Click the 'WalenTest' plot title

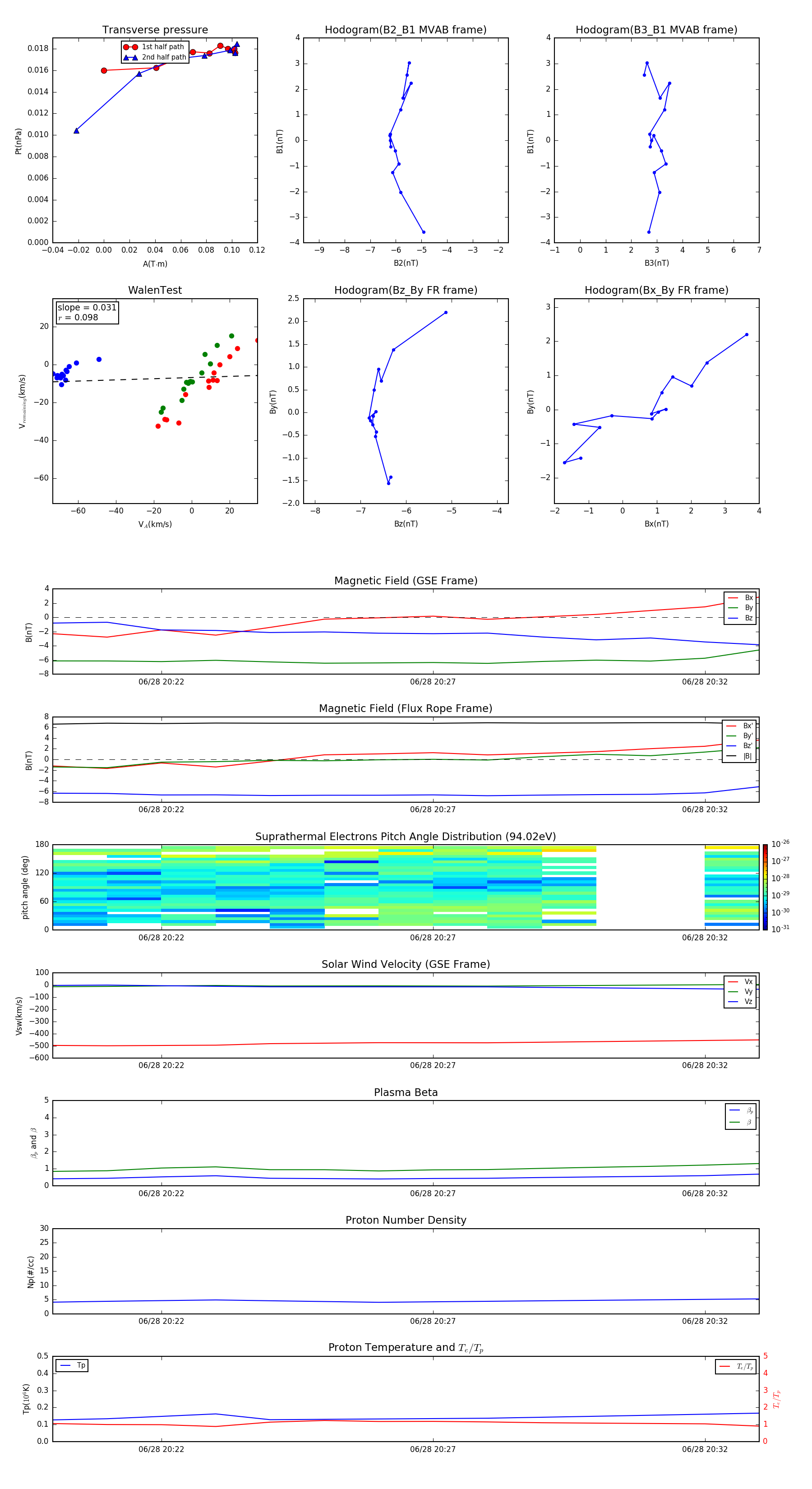tap(155, 290)
